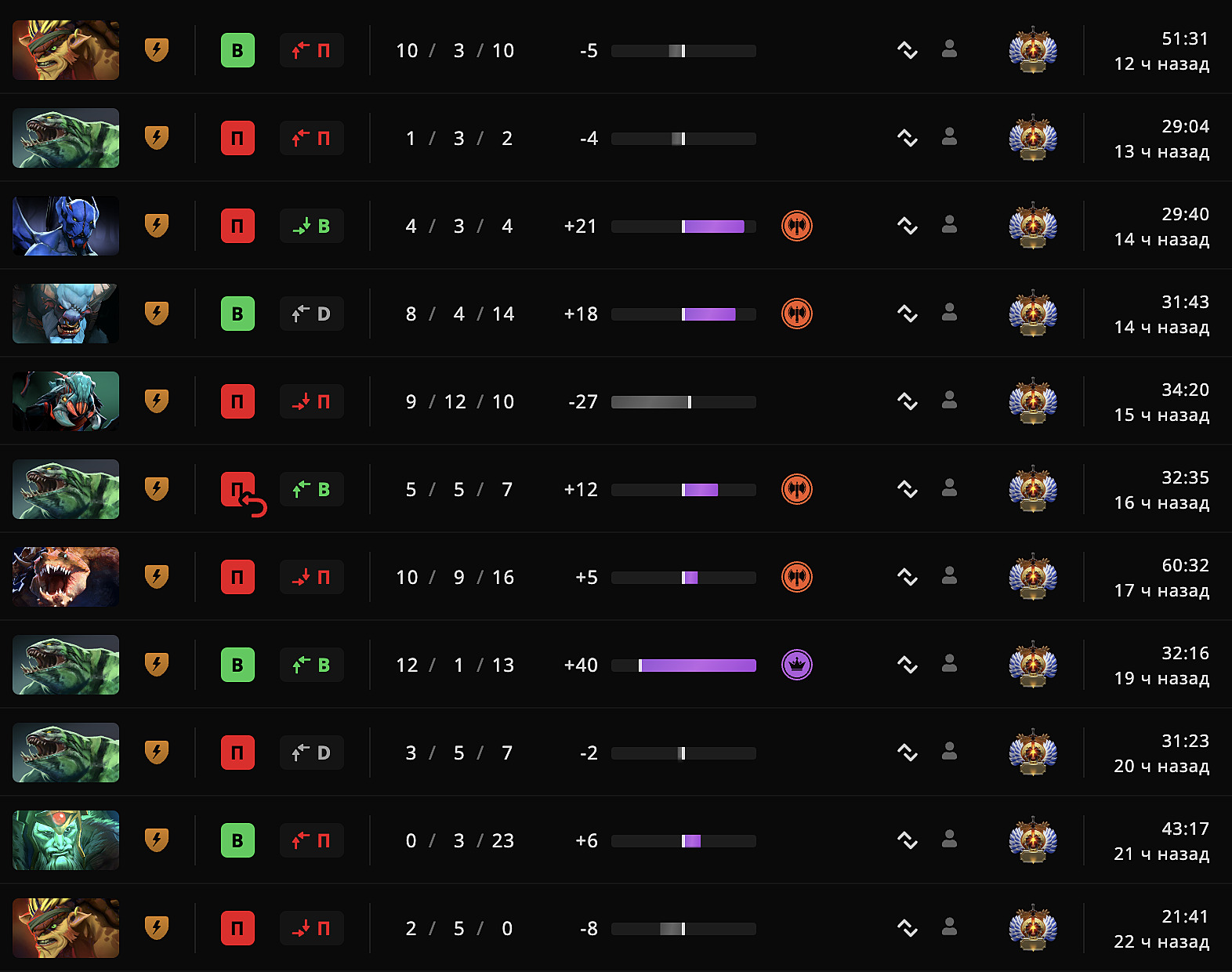The image size is (1232, 972).
Task: Click the '12 ч назад' match time
Action: pos(1161,64)
